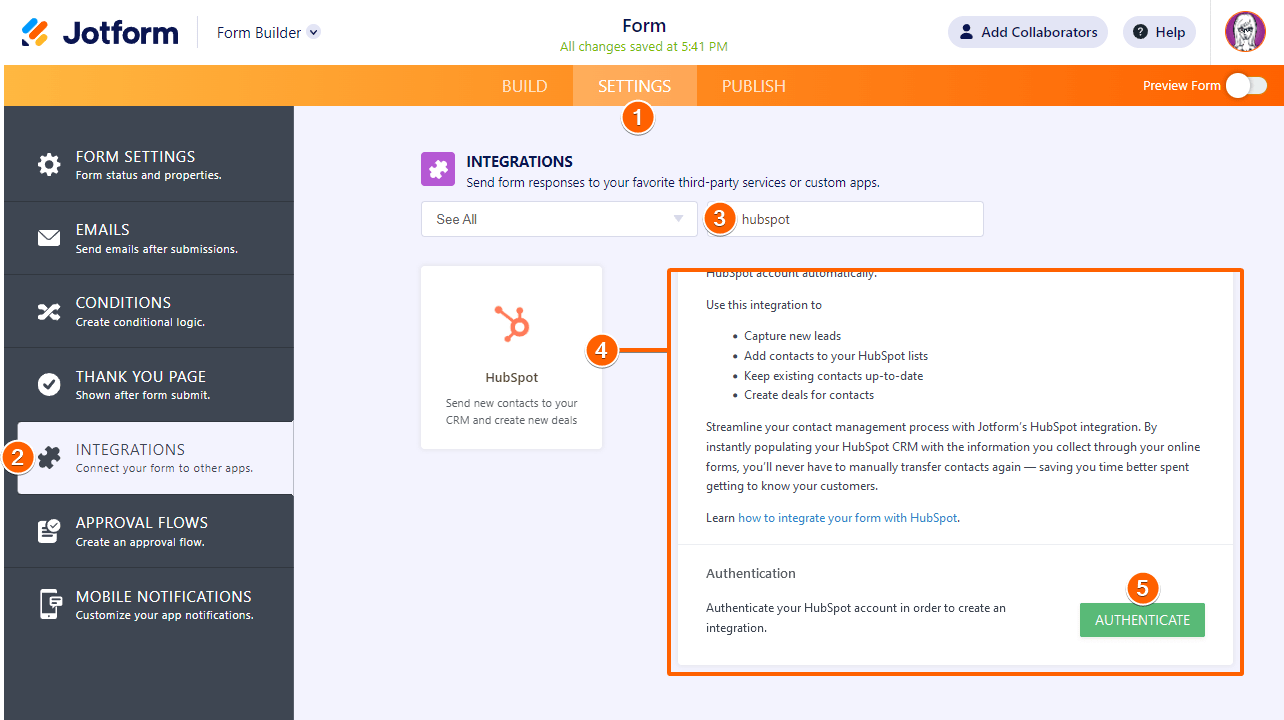Click the 'Capture new leads' bullet

coord(793,336)
